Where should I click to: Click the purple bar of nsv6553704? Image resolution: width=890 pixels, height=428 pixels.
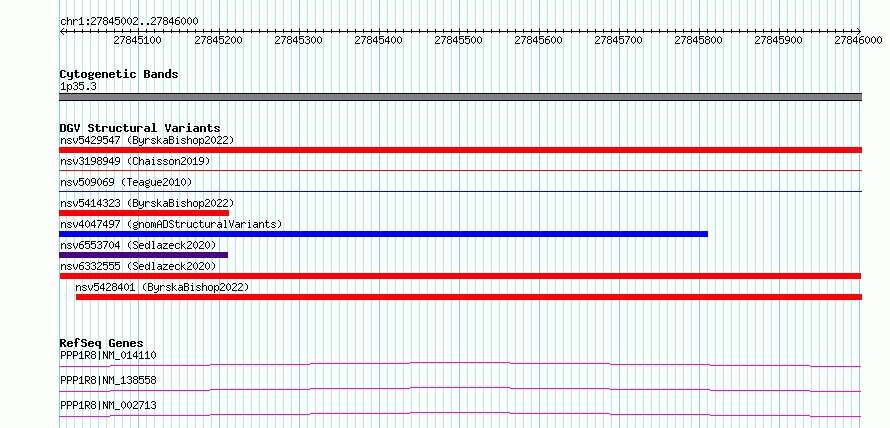(144, 255)
